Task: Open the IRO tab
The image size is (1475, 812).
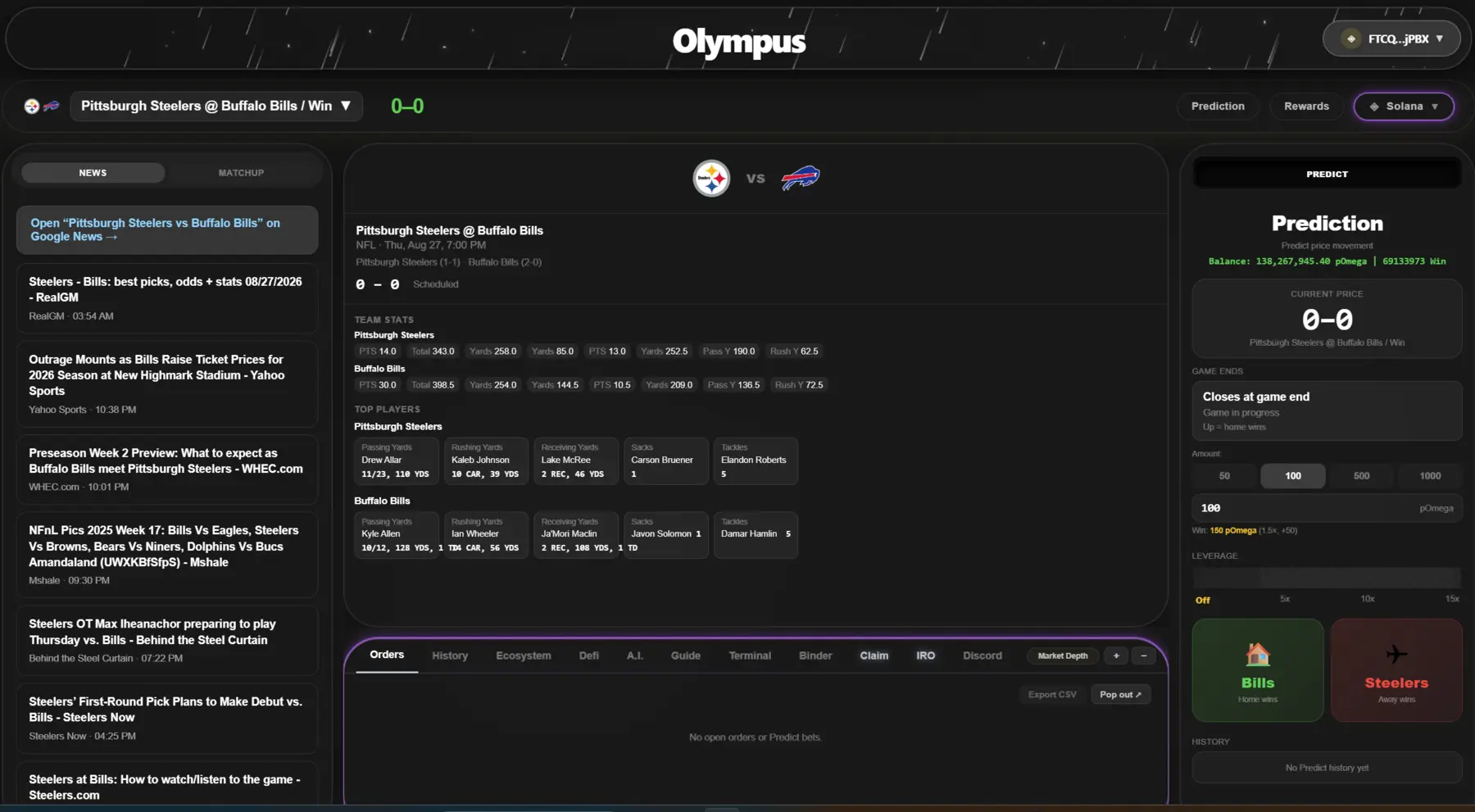Action: pos(925,655)
